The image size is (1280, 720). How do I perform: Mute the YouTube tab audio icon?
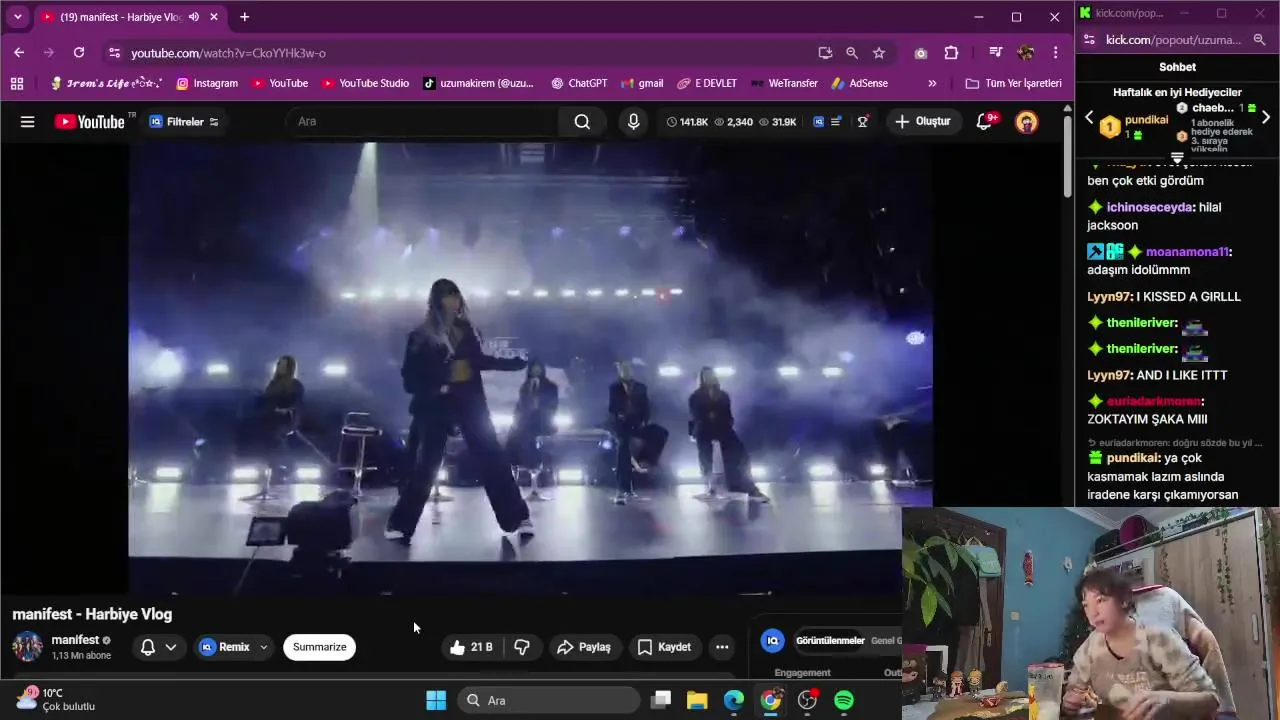point(194,17)
